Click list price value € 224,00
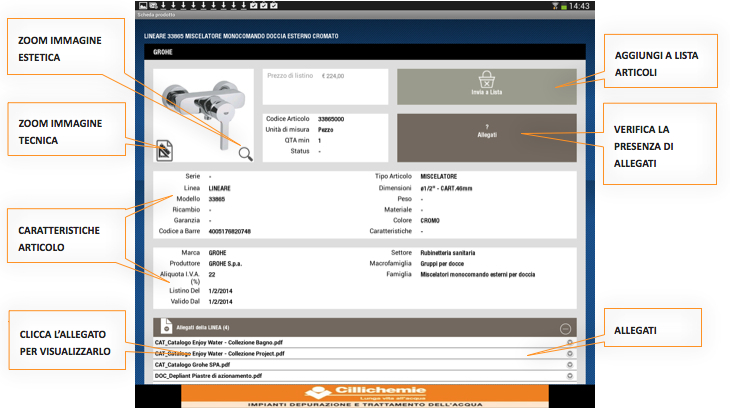730x408 pixels. click(x=333, y=76)
